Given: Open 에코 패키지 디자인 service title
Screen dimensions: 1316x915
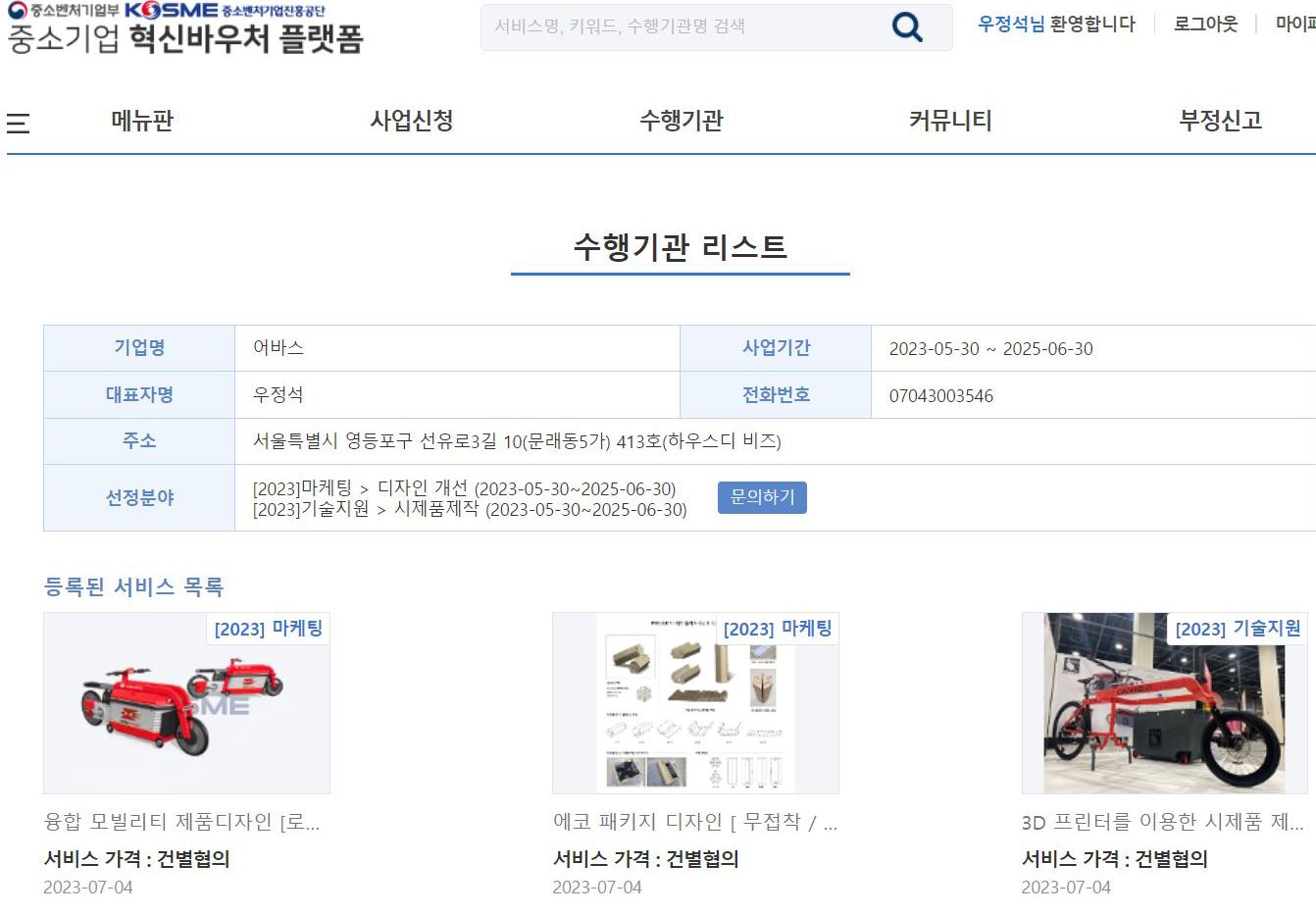Looking at the screenshot, I should (695, 822).
